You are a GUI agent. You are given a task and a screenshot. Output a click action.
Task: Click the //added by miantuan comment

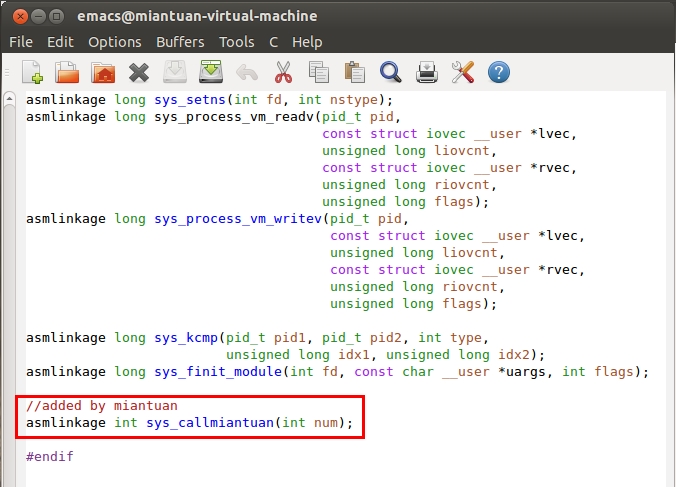102,406
